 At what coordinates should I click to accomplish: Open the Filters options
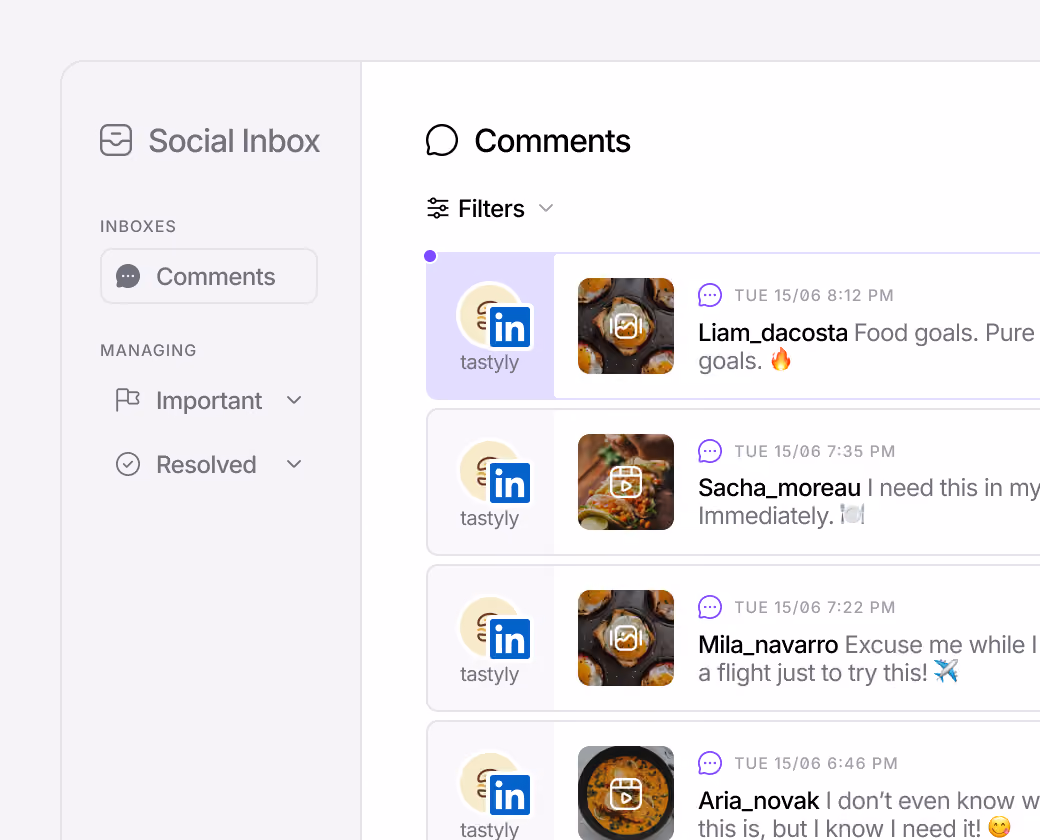coord(490,208)
